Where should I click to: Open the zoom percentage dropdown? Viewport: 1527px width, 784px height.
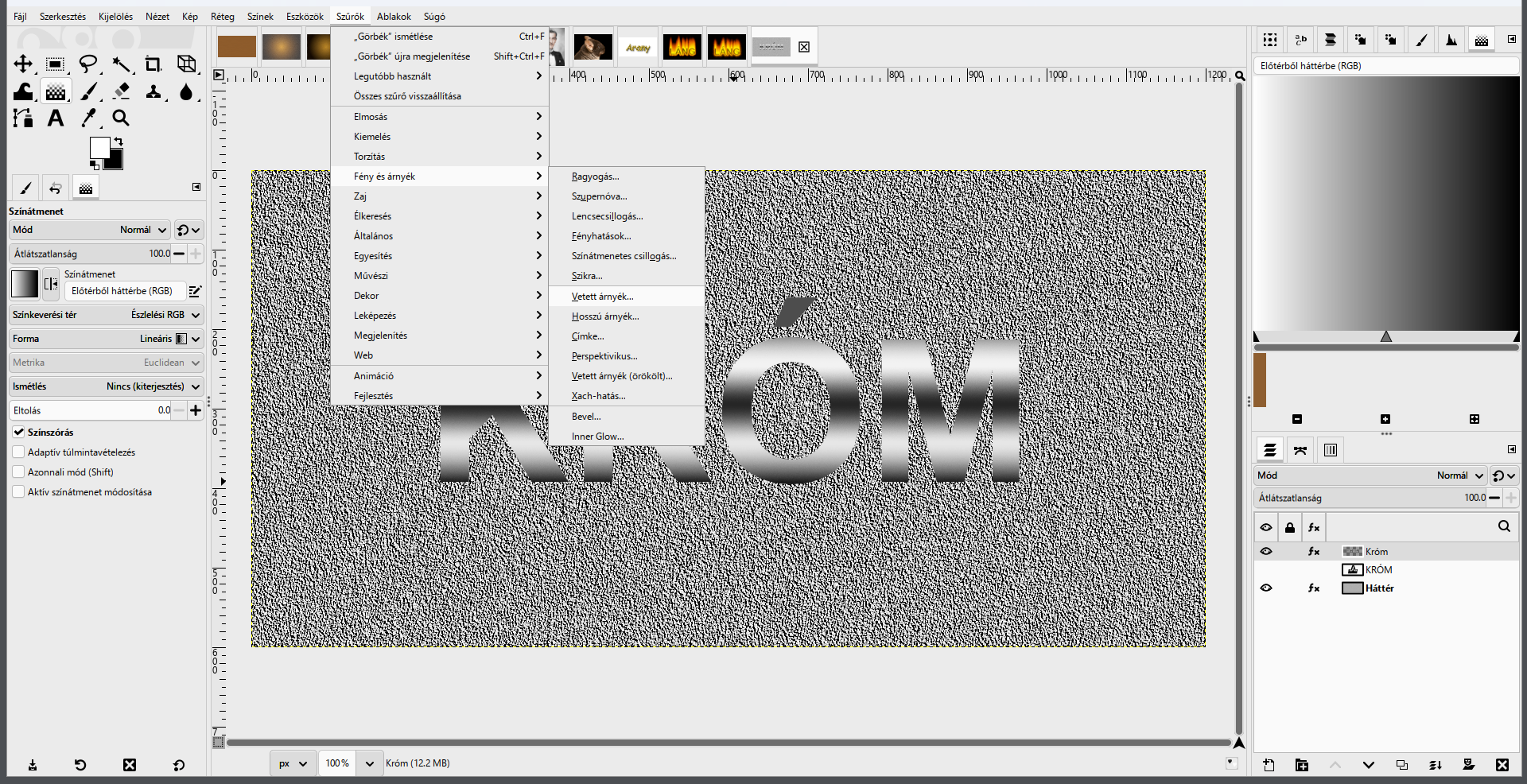tap(369, 763)
